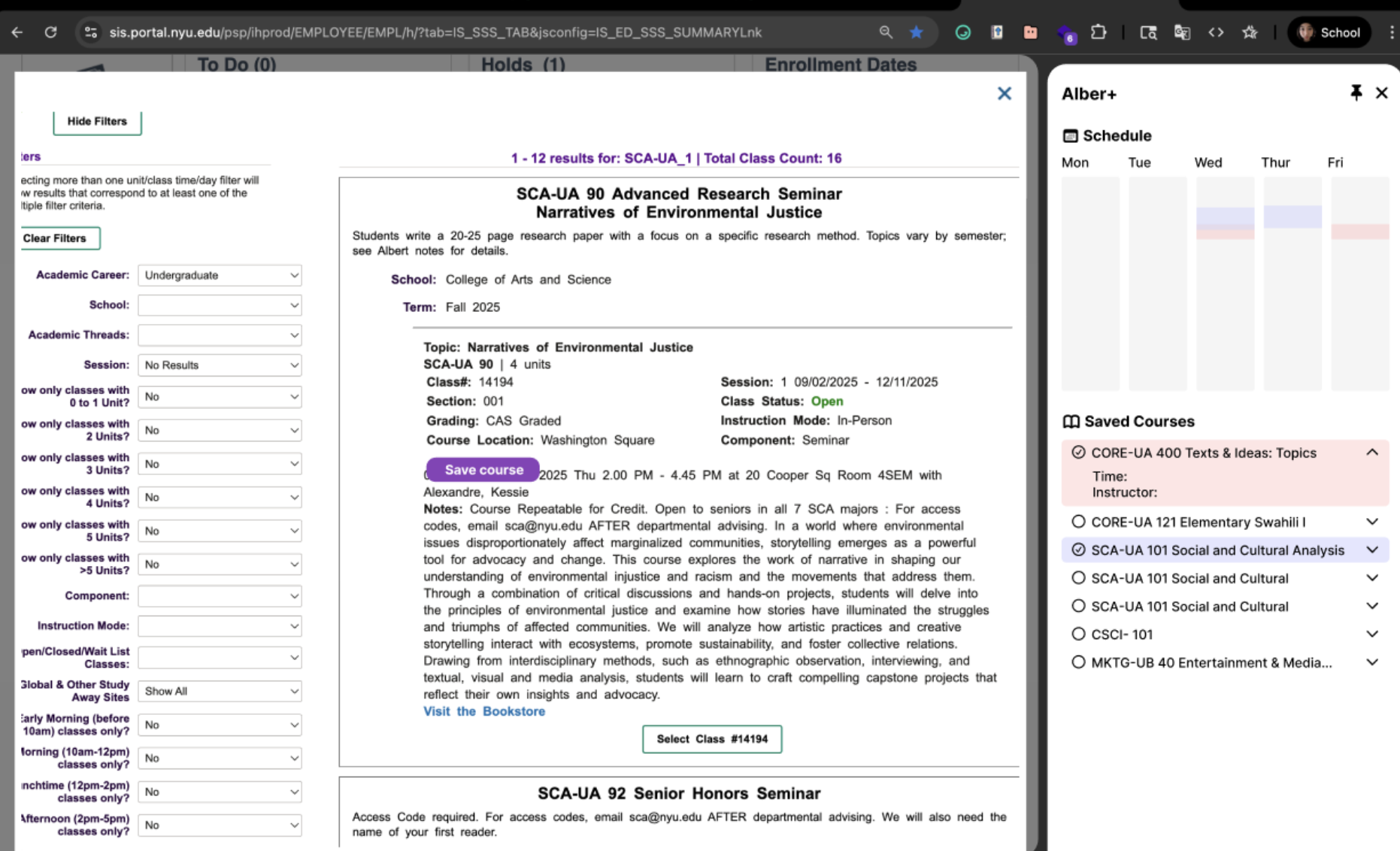Screen dimensions: 1400x851
Task: Close the class search modal with X
Action: [1005, 93]
